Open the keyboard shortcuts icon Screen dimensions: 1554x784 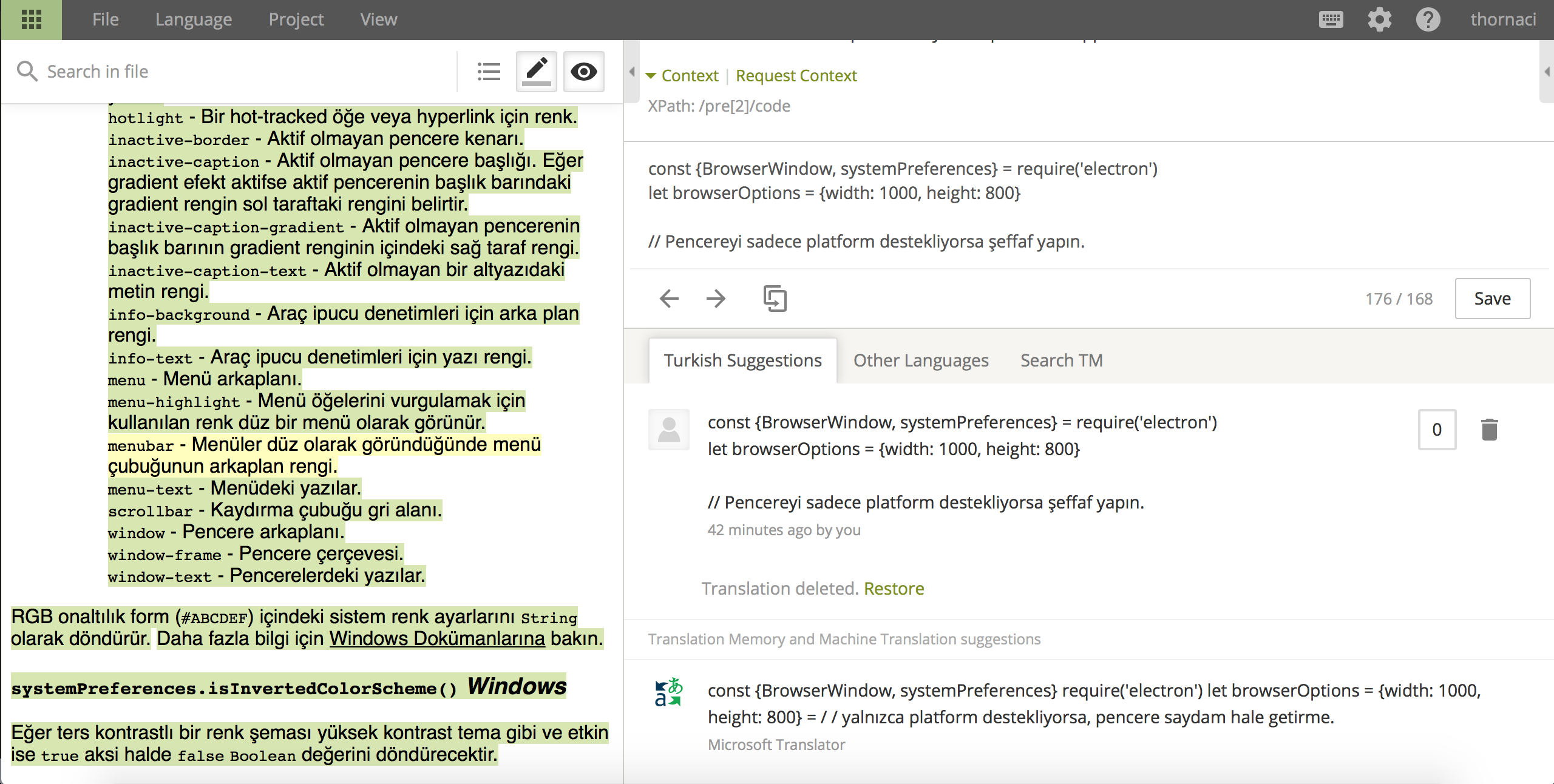(x=1331, y=19)
